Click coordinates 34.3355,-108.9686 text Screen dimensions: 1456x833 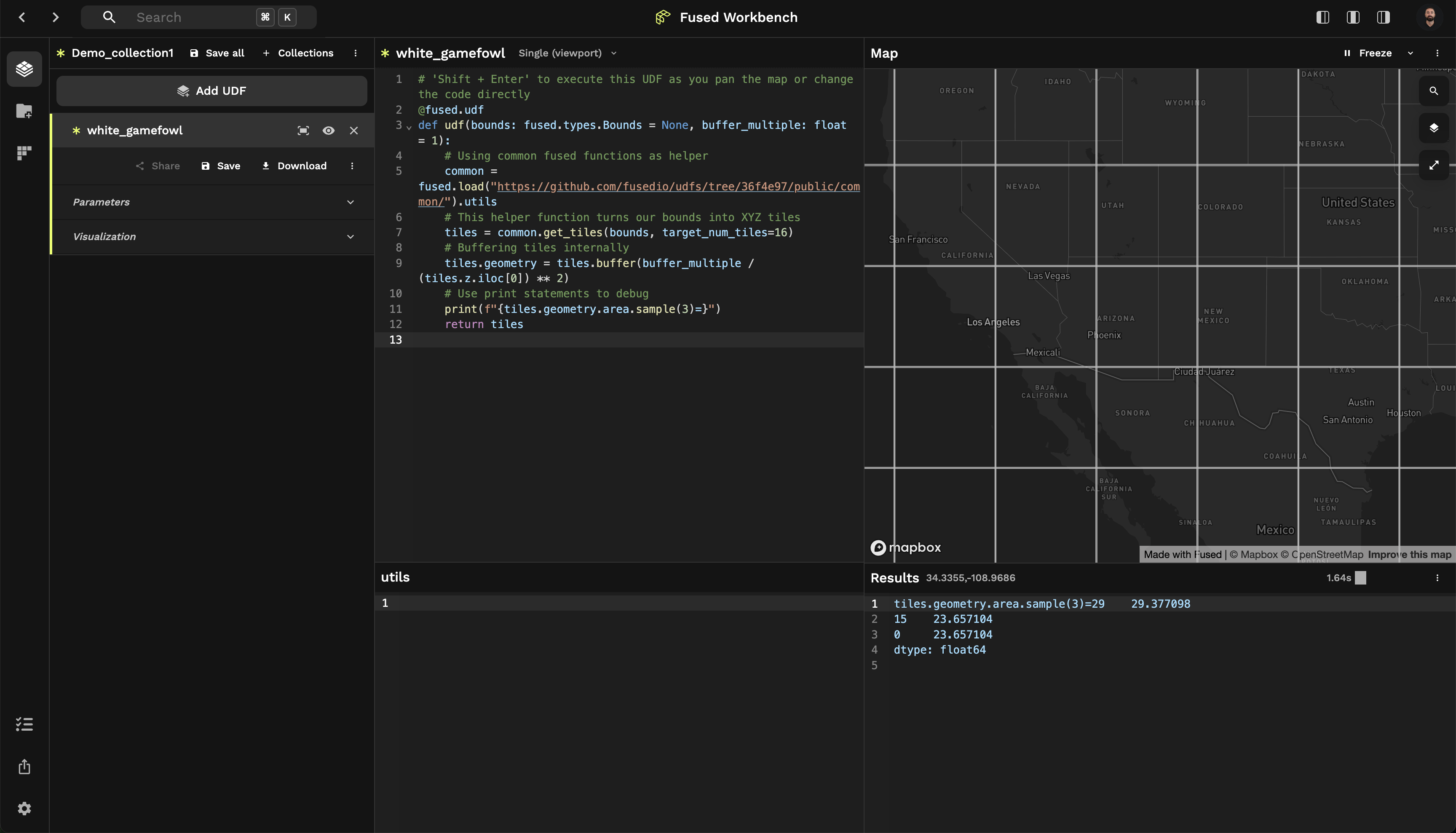click(x=971, y=578)
